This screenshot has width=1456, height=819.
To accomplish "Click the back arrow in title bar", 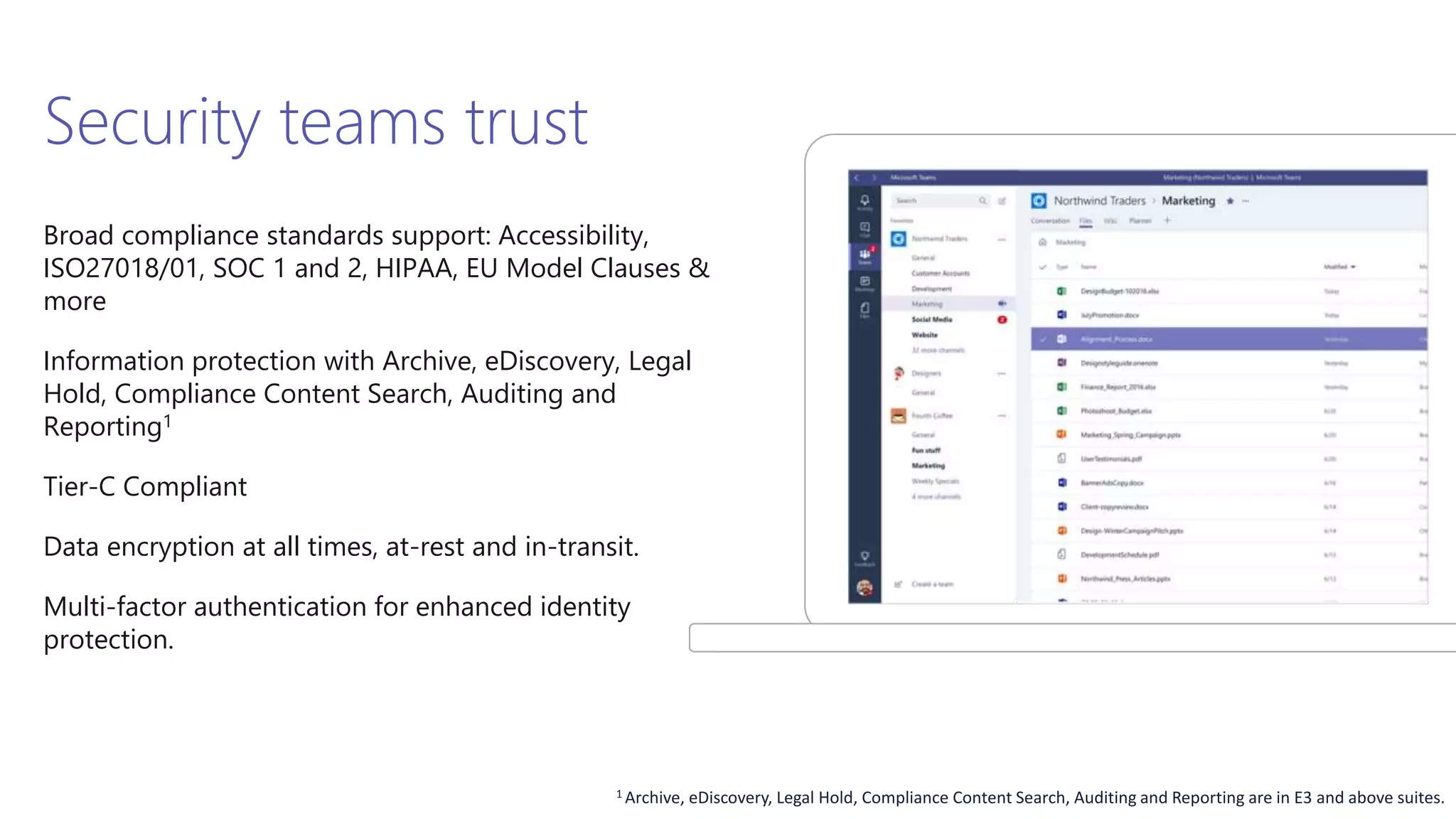I will 857,178.
